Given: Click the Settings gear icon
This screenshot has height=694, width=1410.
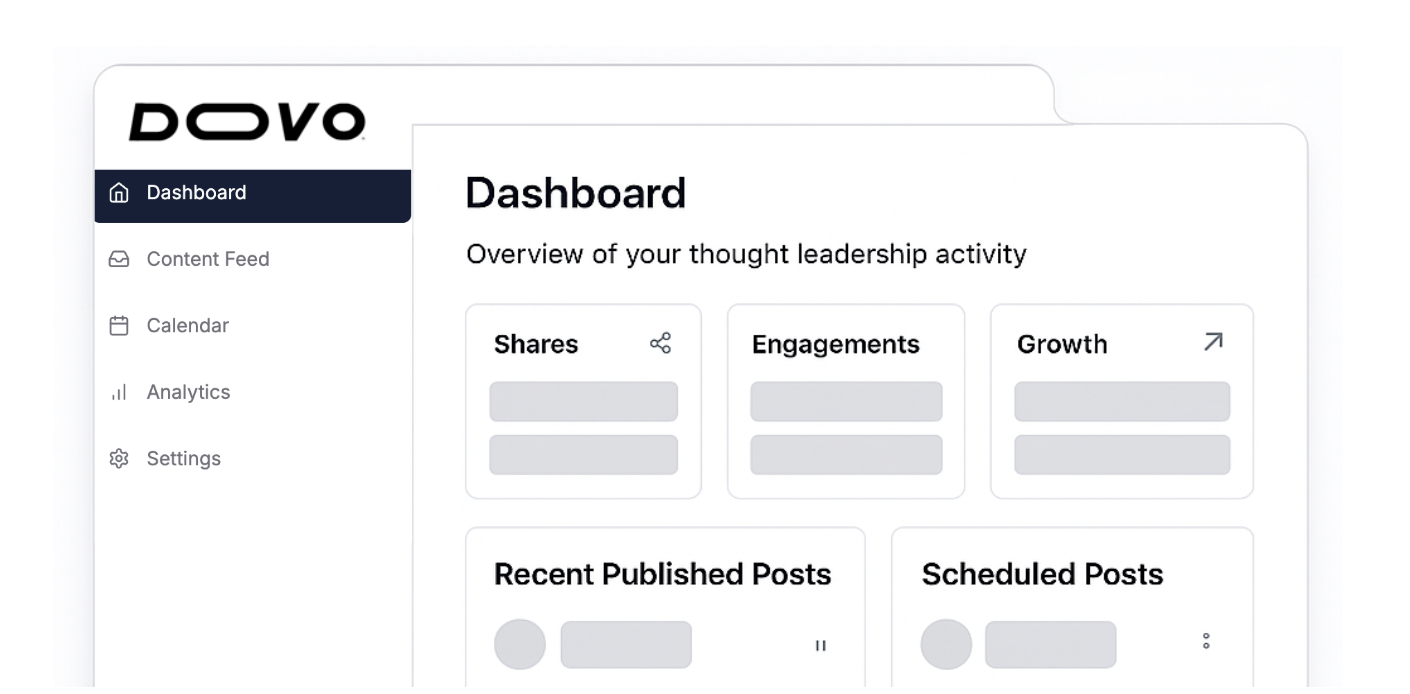Looking at the screenshot, I should coord(119,457).
